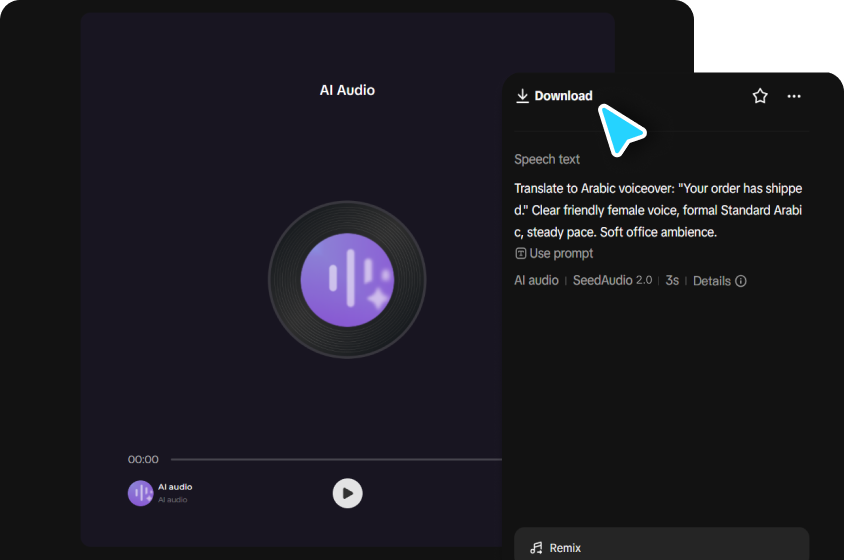Play the AI audio track

[x=348, y=493]
